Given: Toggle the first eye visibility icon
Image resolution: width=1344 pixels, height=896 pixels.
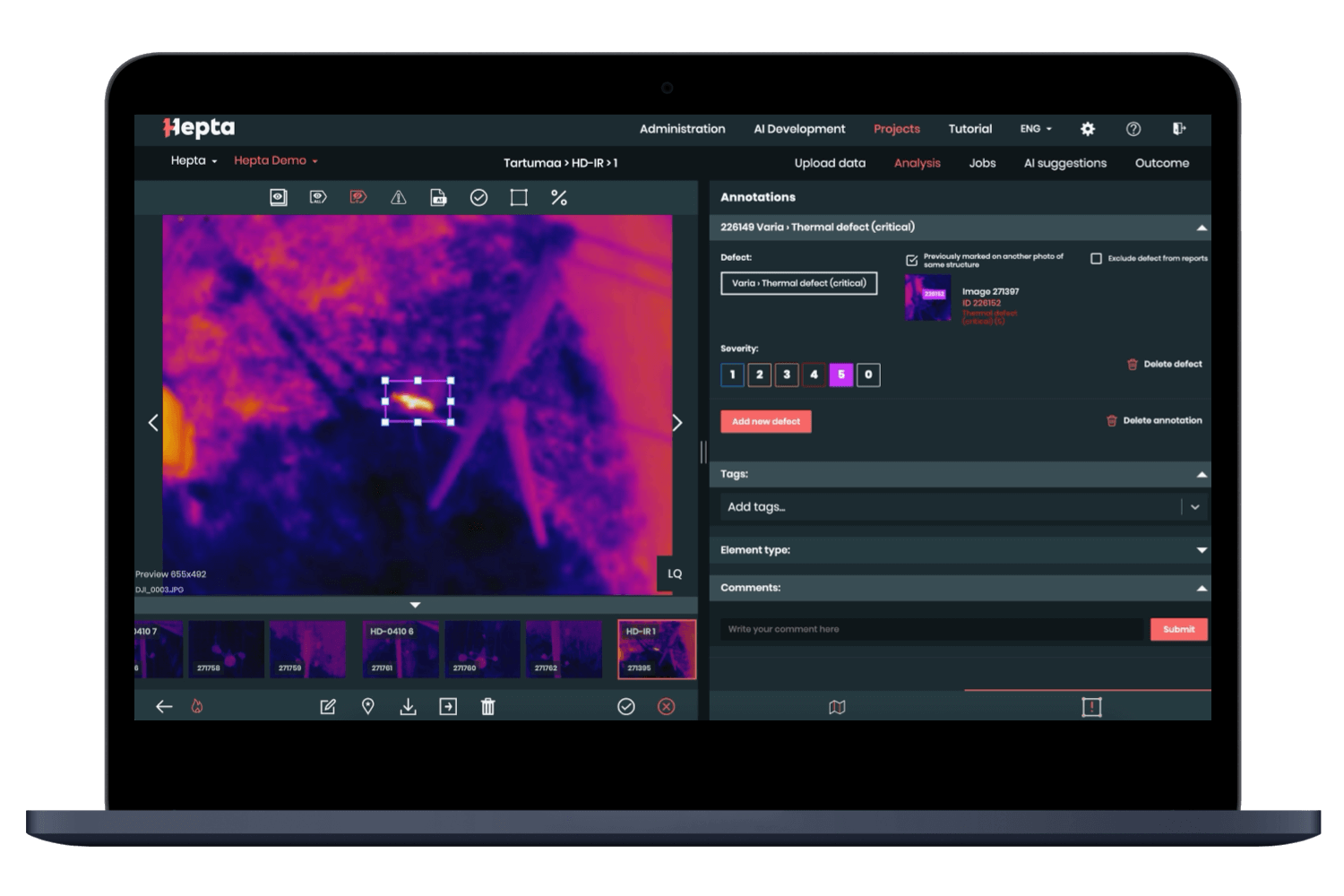Looking at the screenshot, I should tap(279, 198).
